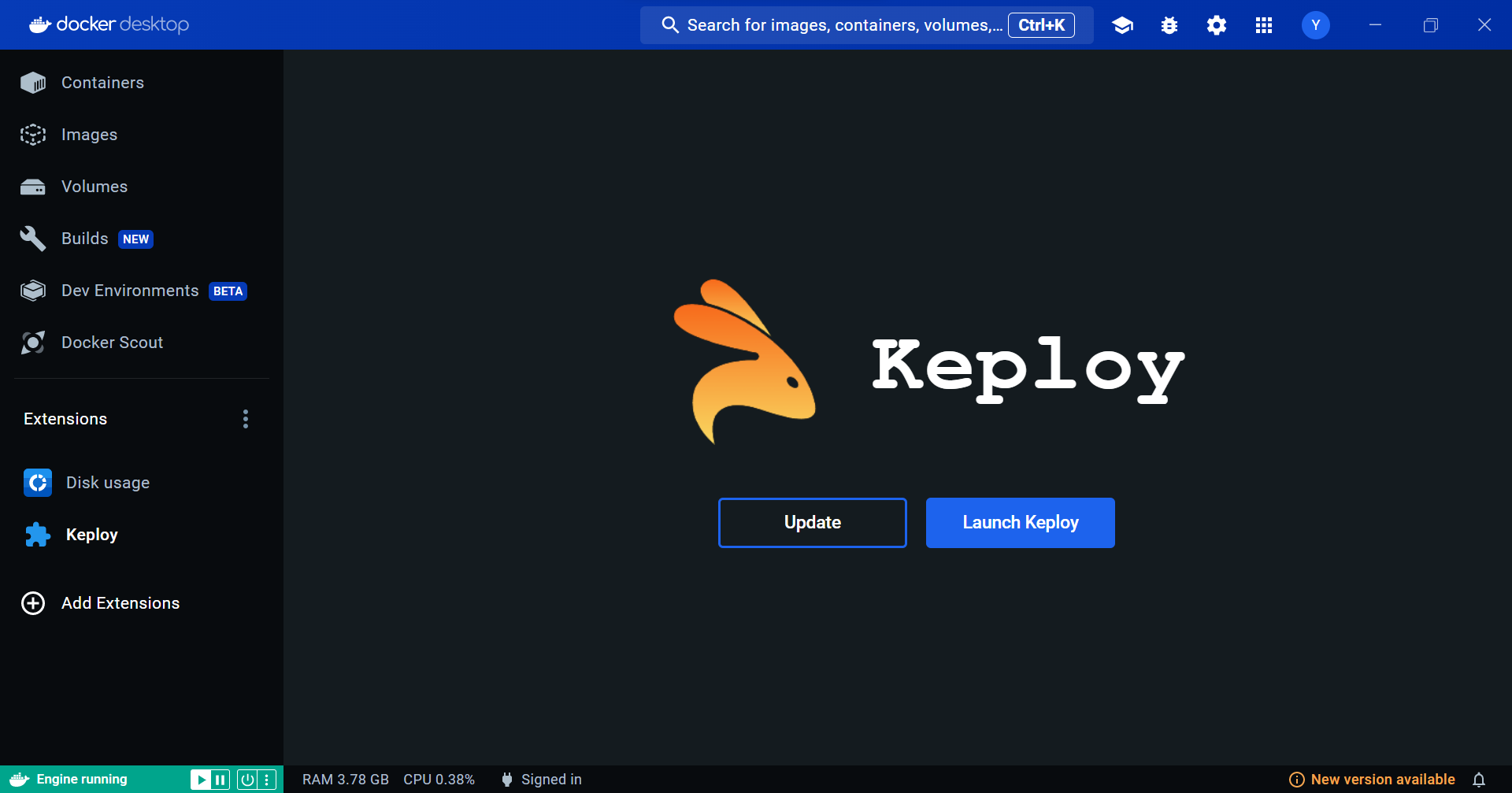
Task: Select the Dev Environments label
Action: pos(130,291)
